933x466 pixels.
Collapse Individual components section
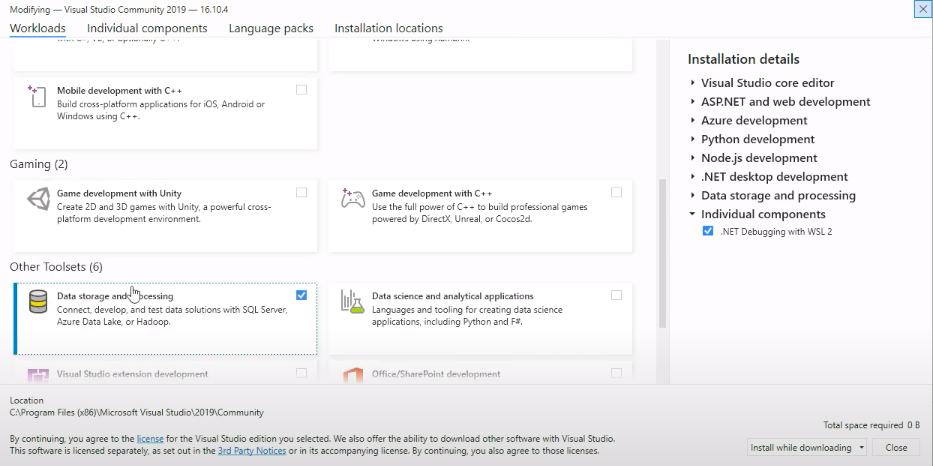pyautogui.click(x=693, y=214)
